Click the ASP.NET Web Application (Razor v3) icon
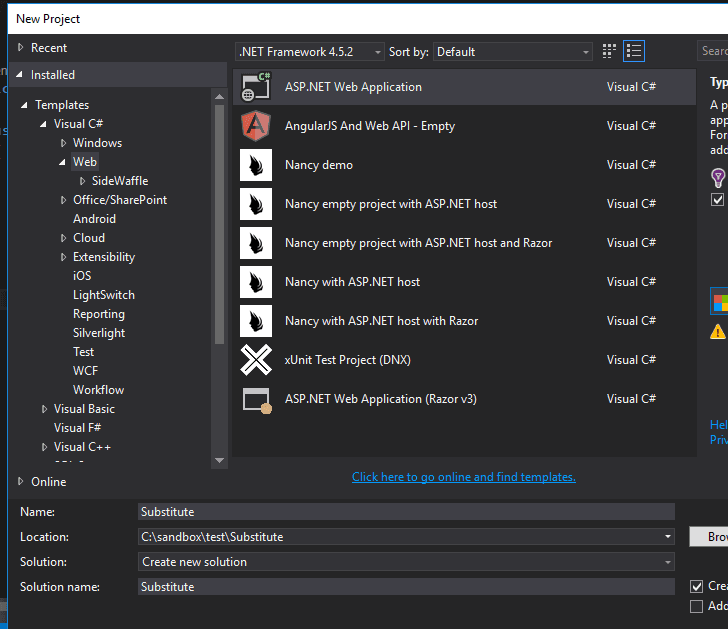728x629 pixels. (257, 400)
